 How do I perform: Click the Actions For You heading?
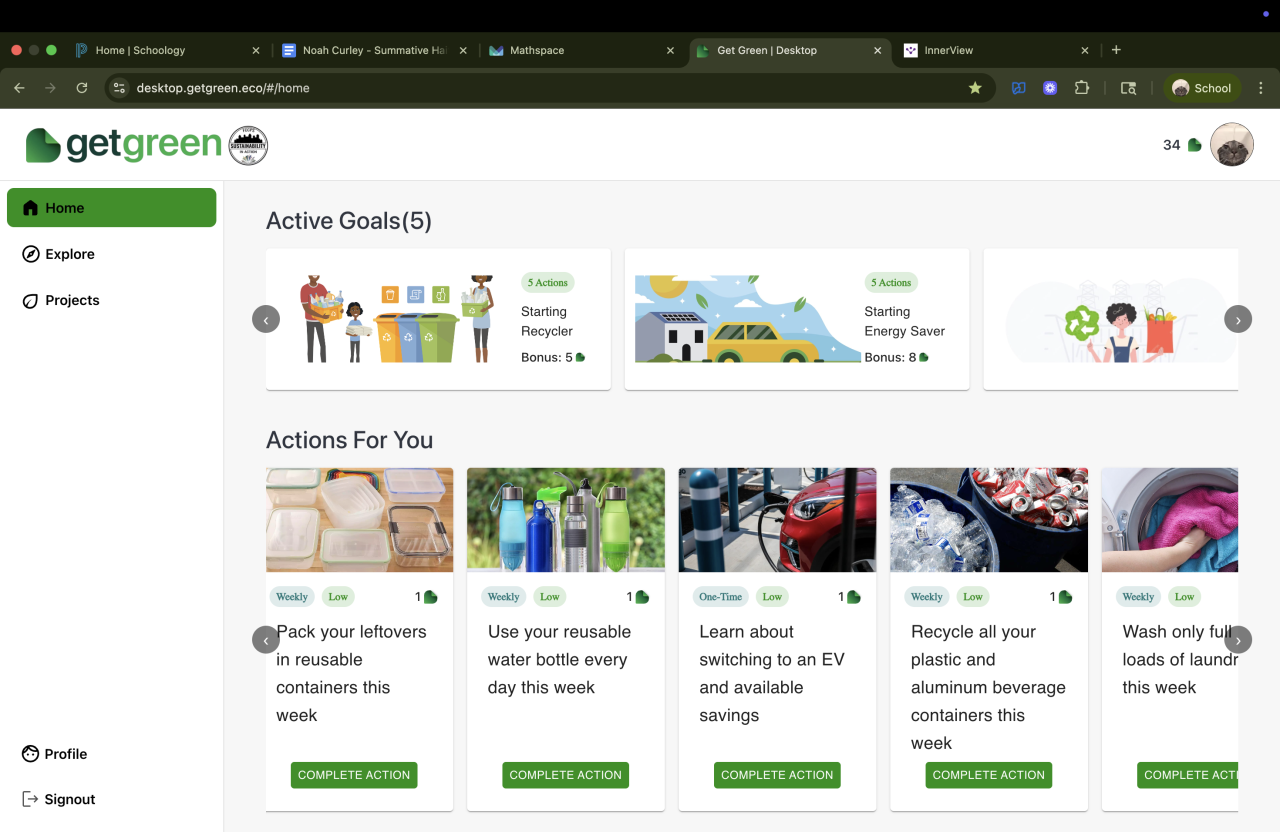tap(349, 440)
